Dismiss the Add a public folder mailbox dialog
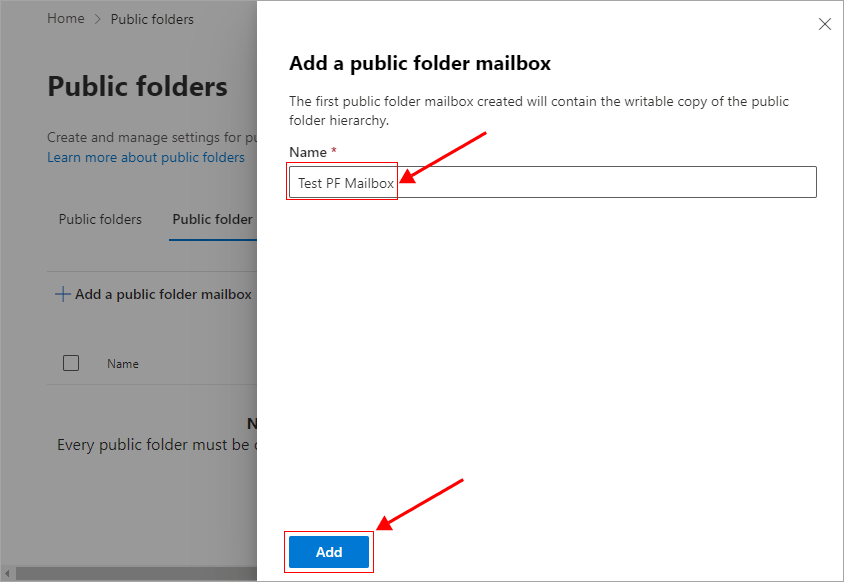 (825, 24)
